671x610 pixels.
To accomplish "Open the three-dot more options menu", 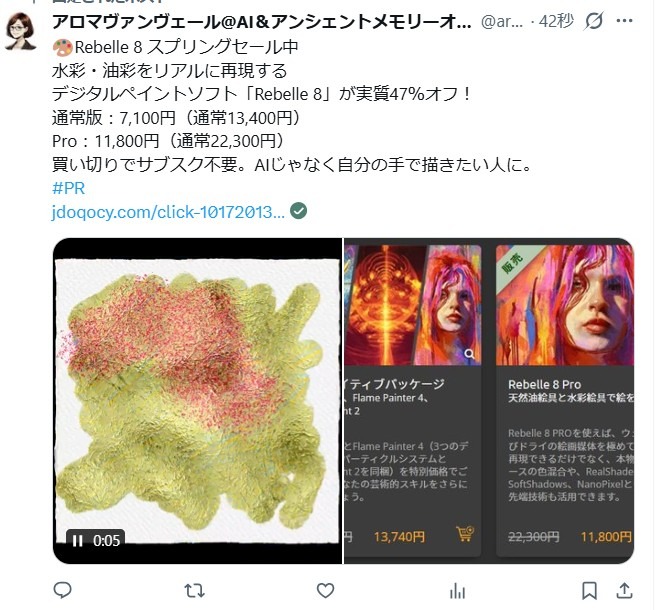I will (624, 20).
